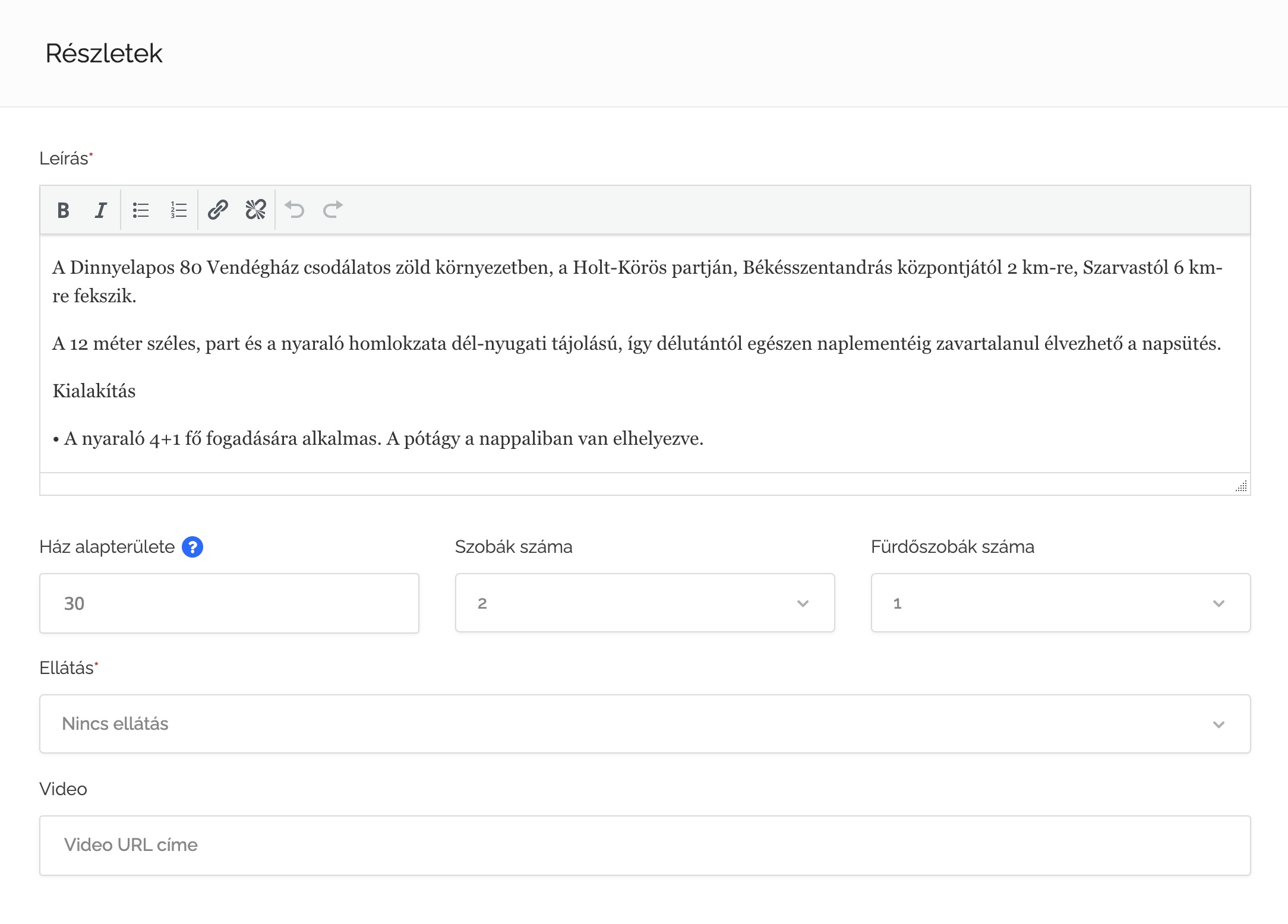Screen dimensions: 1288x924
Task: Insert a hyperlink with the link icon
Action: pyautogui.click(x=218, y=210)
